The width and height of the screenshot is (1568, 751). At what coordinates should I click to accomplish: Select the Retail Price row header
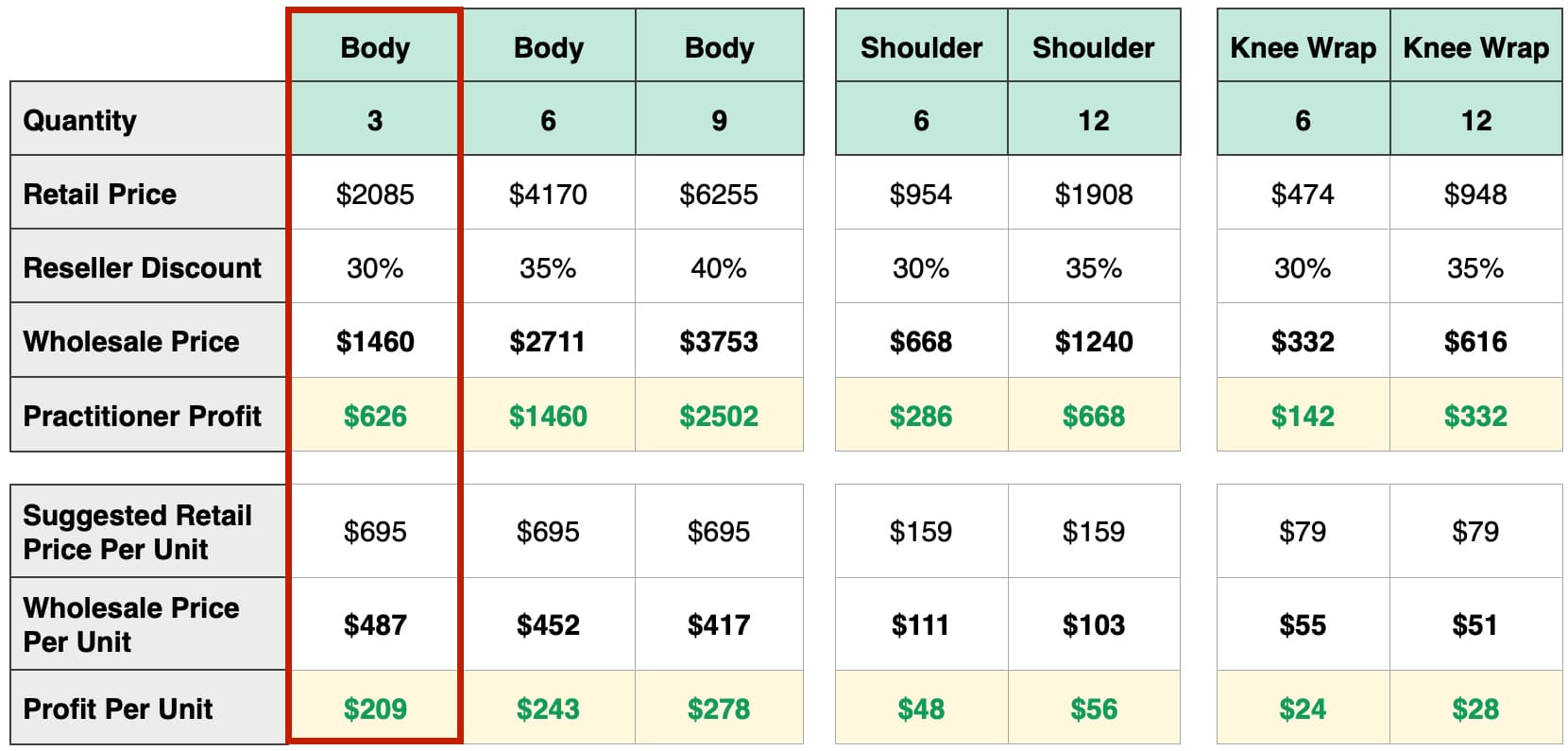click(x=100, y=194)
